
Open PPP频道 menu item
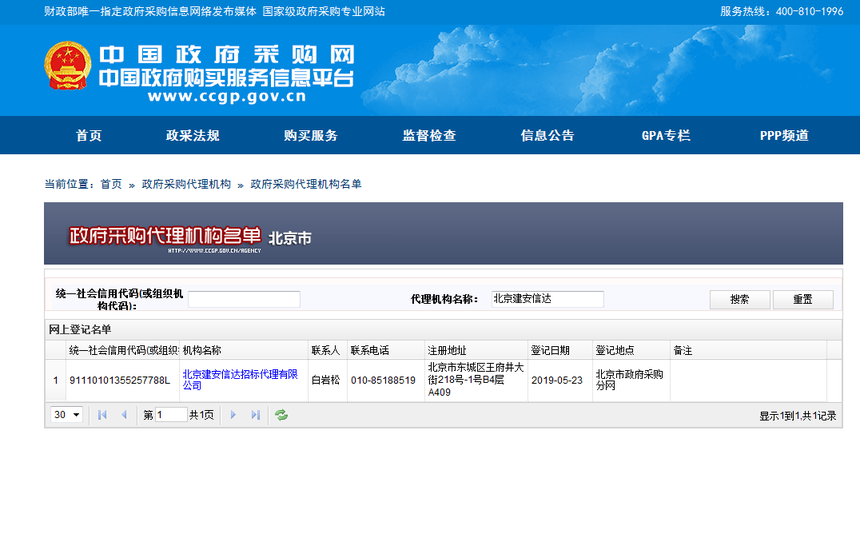pos(784,135)
